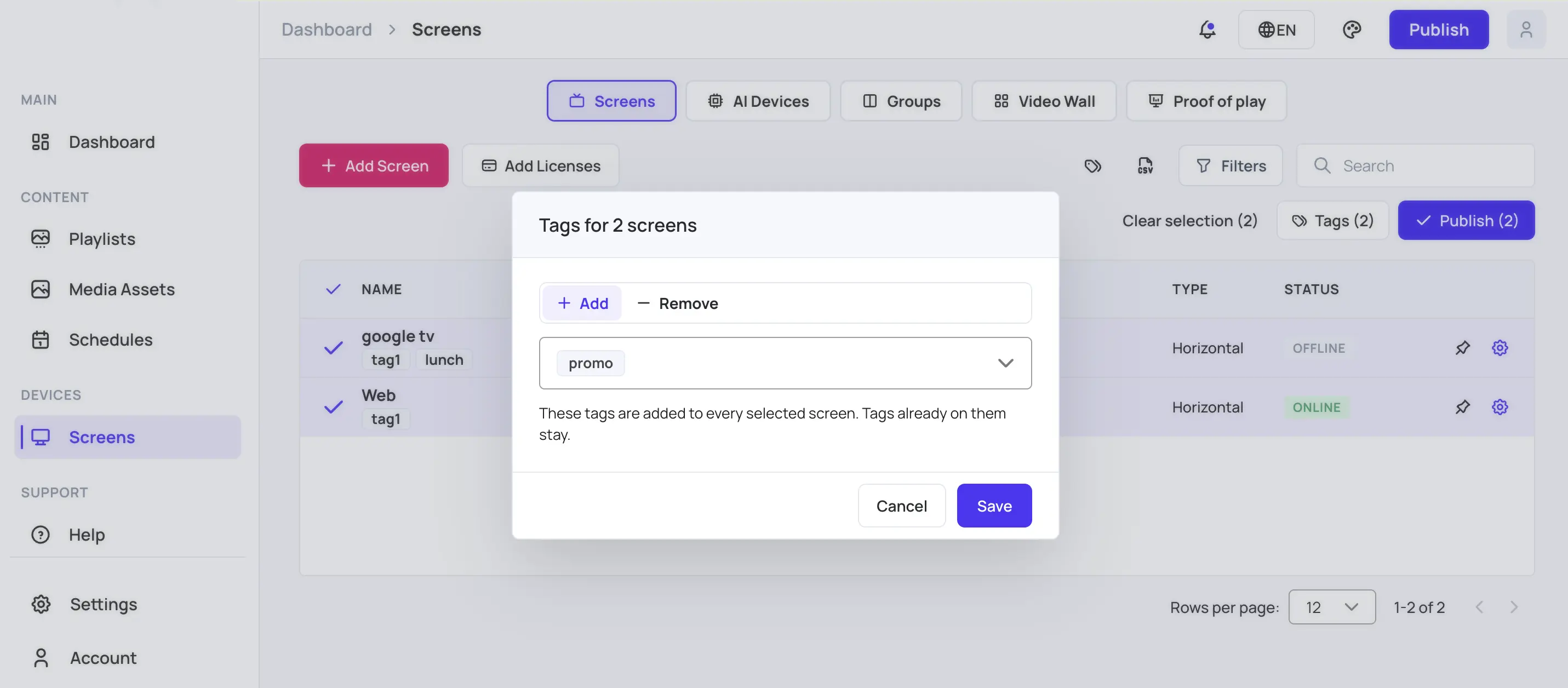Click Add Screen button
The height and width of the screenshot is (688, 1568).
coord(373,165)
